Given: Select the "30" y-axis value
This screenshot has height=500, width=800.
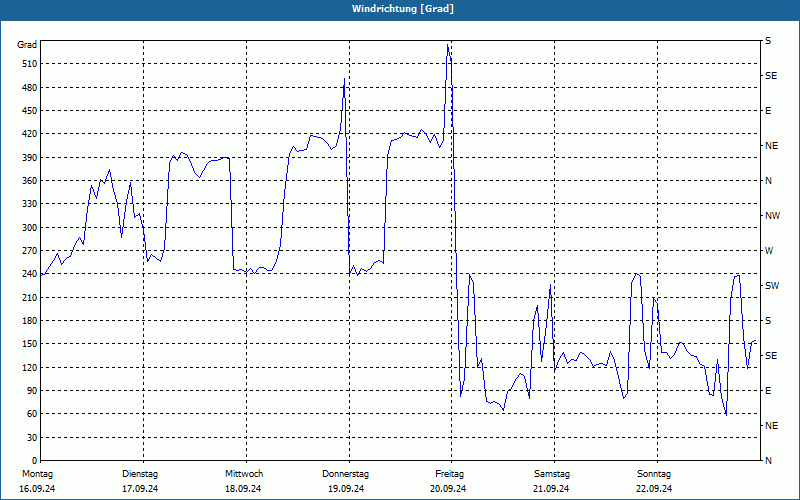Looking at the screenshot, I should pyautogui.click(x=32, y=437).
